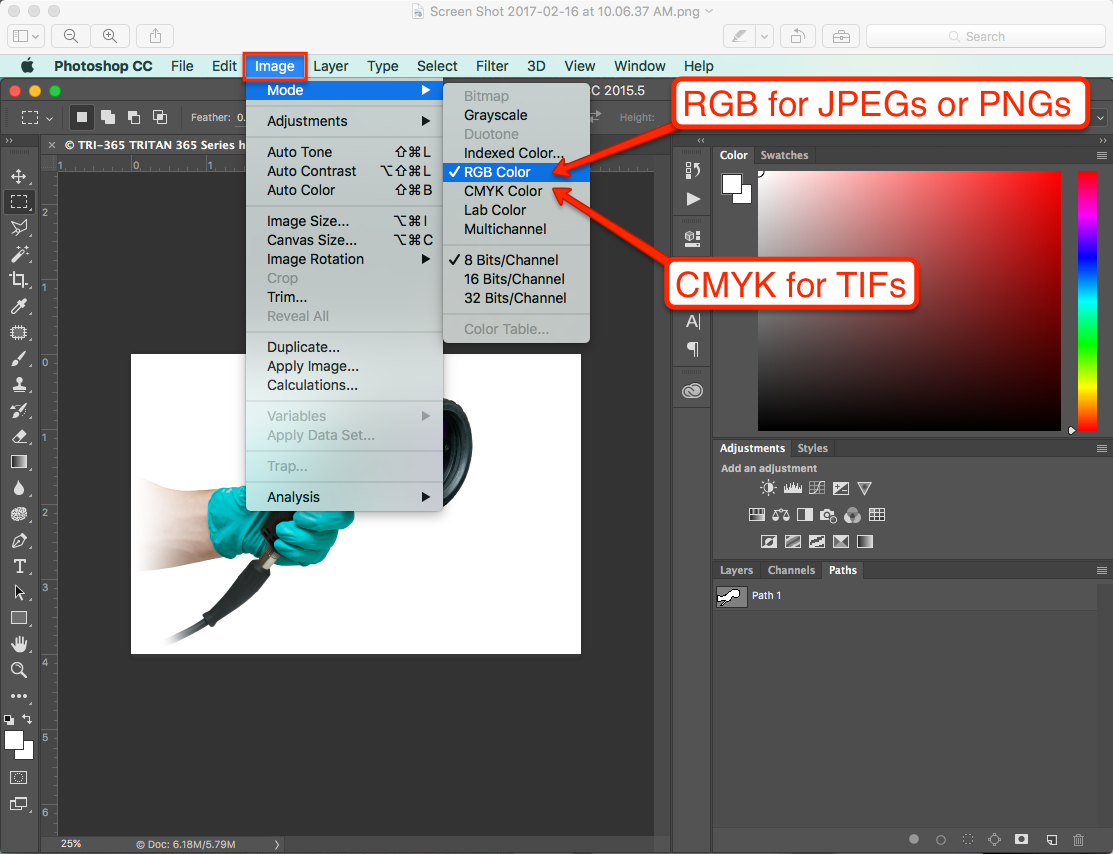Open the Filter menu
The width and height of the screenshot is (1113, 854).
492,66
